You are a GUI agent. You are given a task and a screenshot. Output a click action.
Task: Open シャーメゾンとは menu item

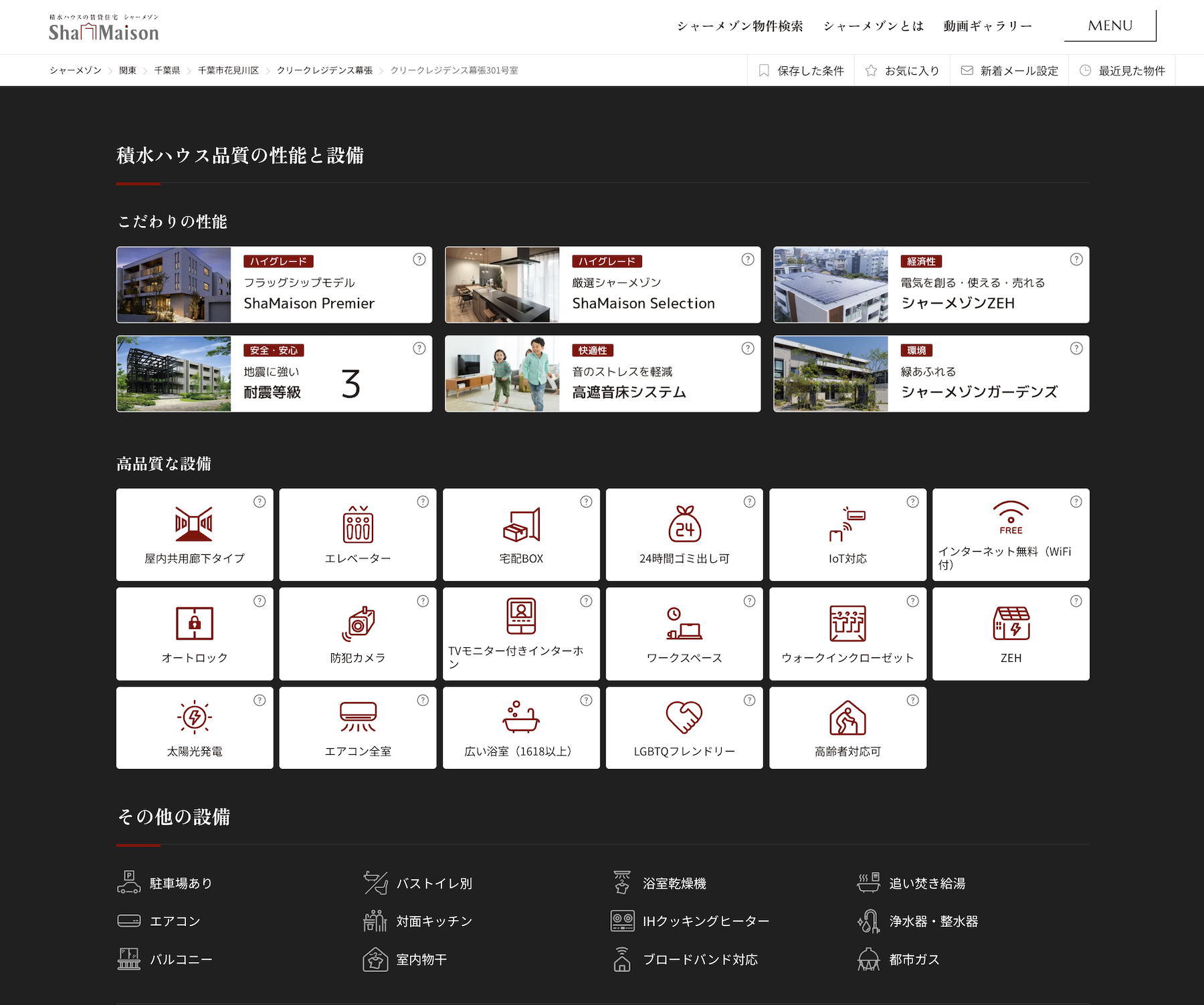click(874, 26)
